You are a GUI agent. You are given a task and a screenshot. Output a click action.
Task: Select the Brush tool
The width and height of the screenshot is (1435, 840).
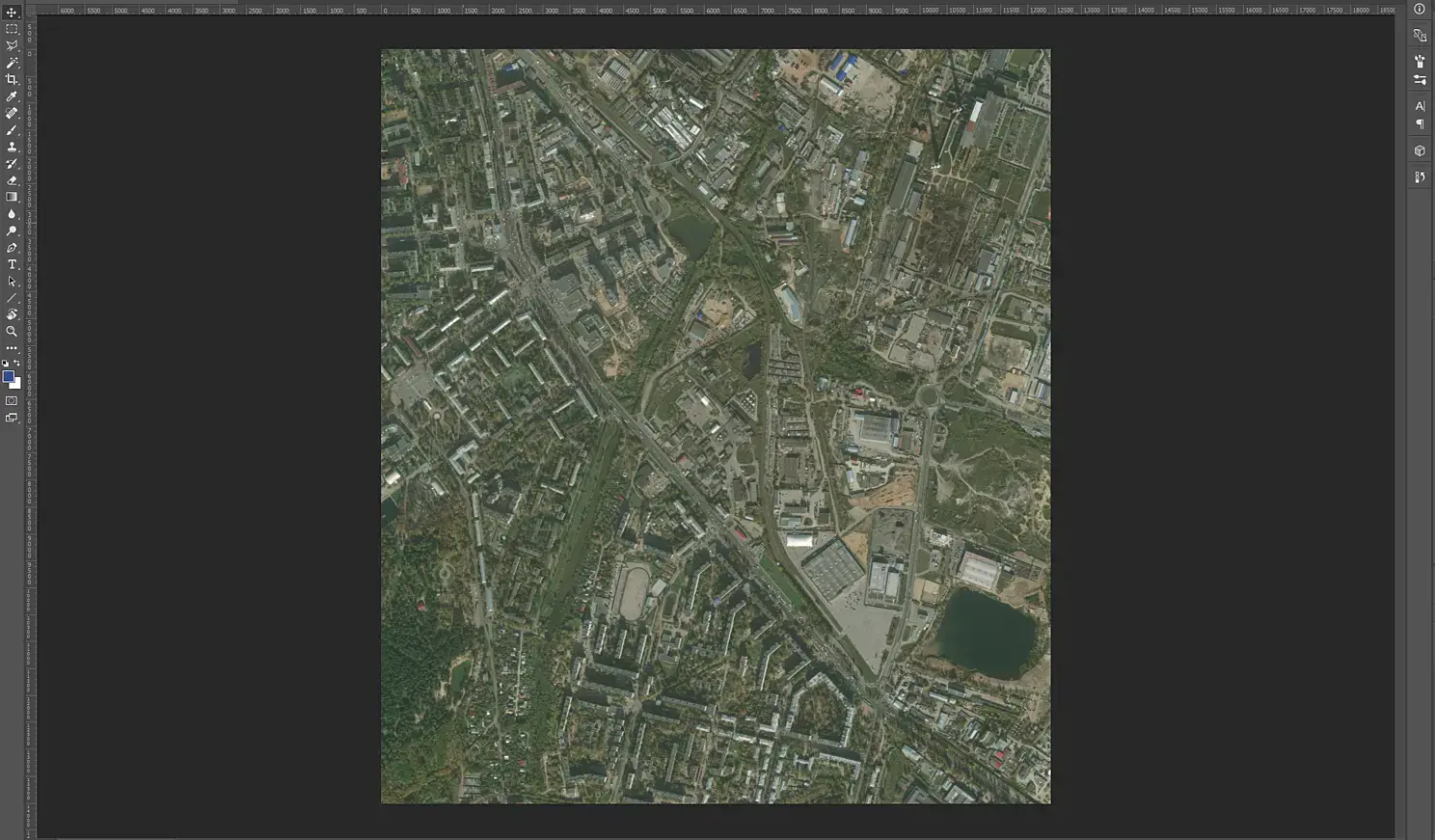(12, 130)
